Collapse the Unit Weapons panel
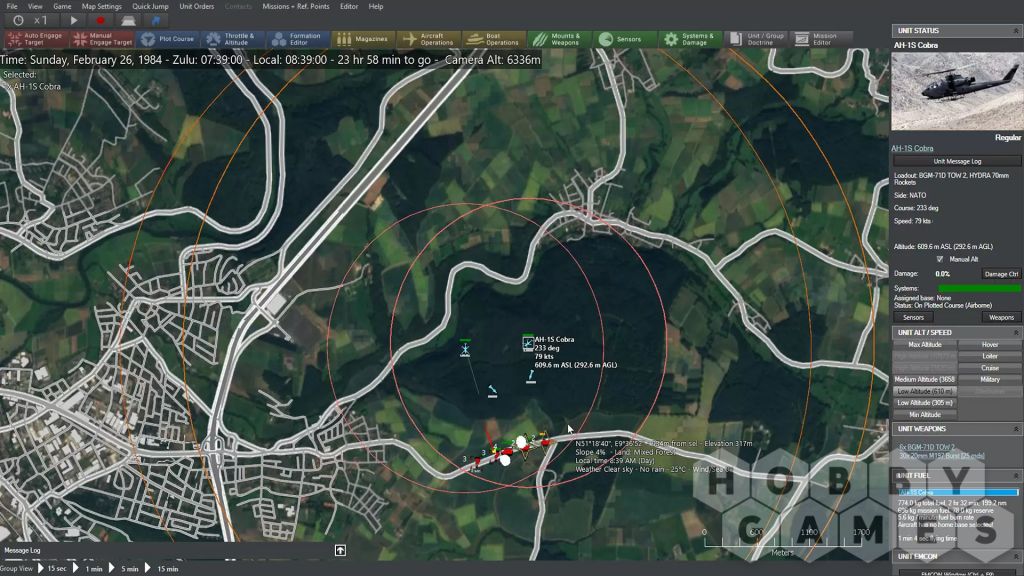1024x576 pixels. 1016,429
